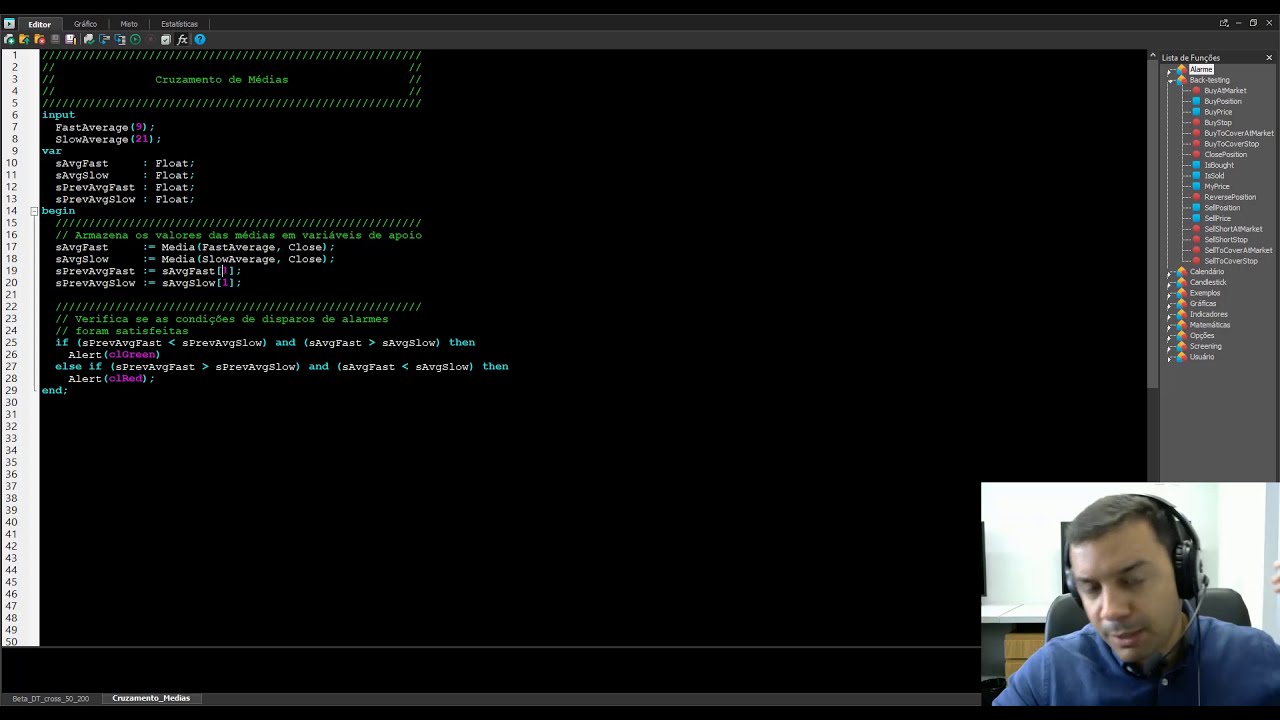Click the folder with red X icon
The height and width of the screenshot is (720, 1280).
click(39, 39)
